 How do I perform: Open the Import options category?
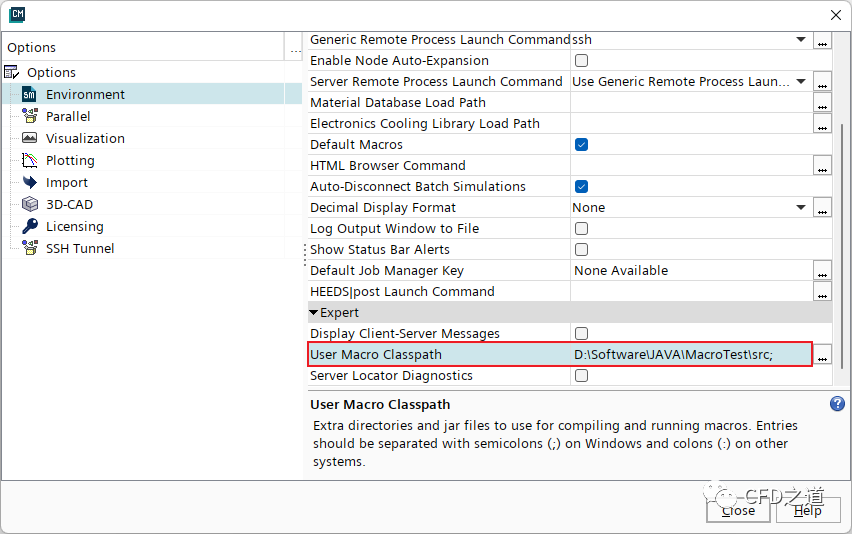pos(66,183)
